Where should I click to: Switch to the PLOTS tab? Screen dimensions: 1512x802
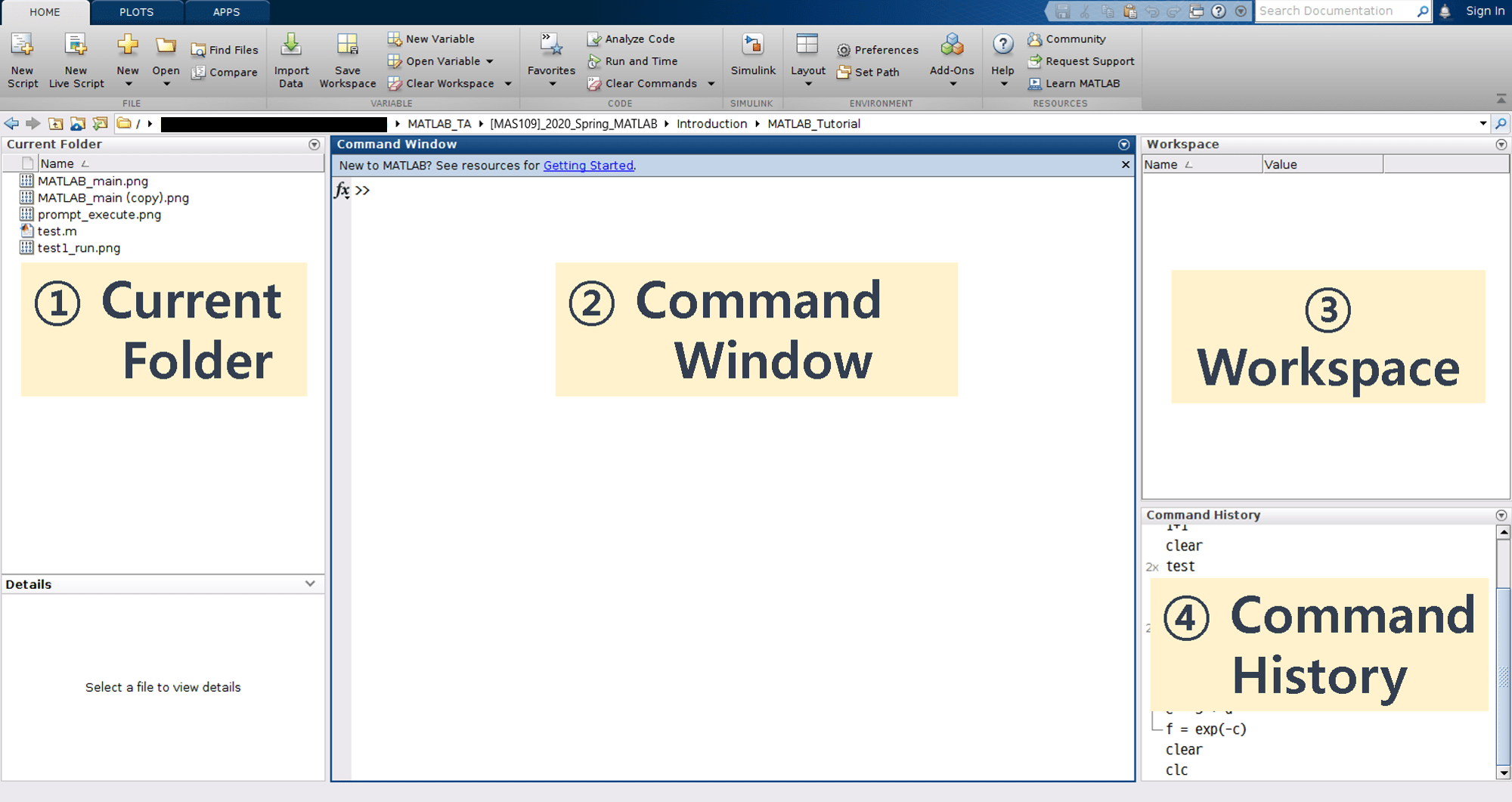[x=136, y=11]
